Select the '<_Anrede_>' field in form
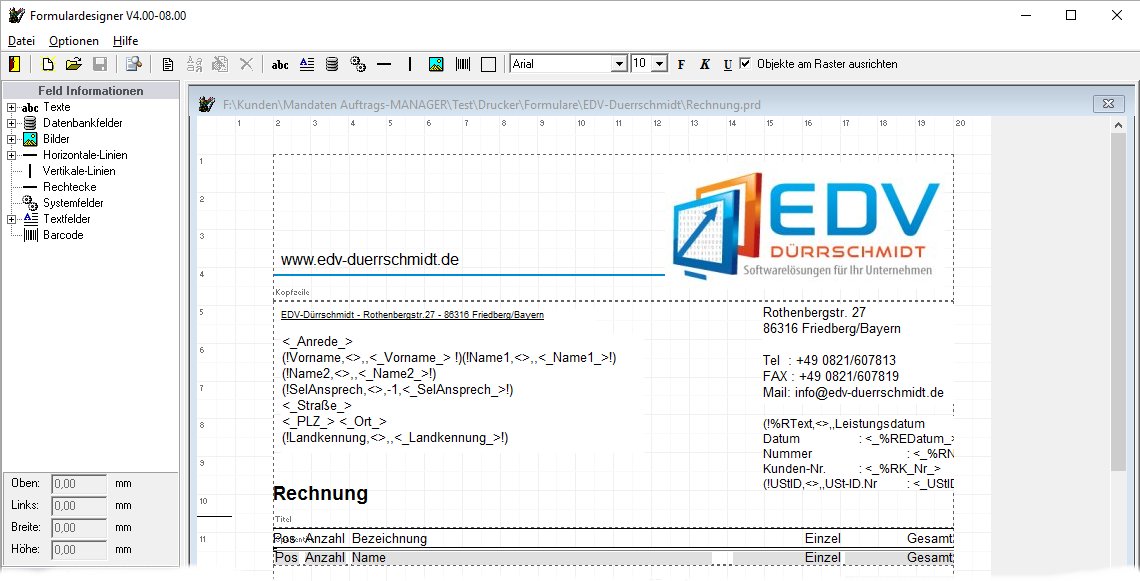The height and width of the screenshot is (581, 1140). click(317, 342)
